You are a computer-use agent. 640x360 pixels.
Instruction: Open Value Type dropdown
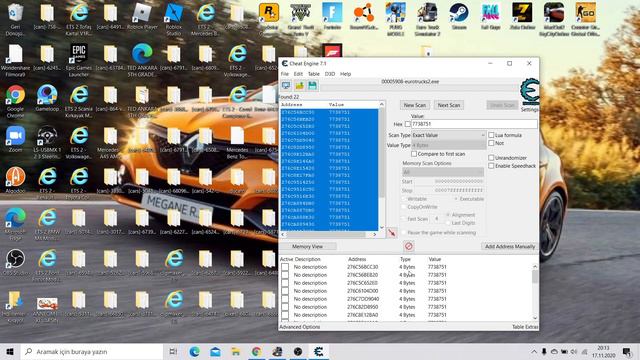coord(449,145)
